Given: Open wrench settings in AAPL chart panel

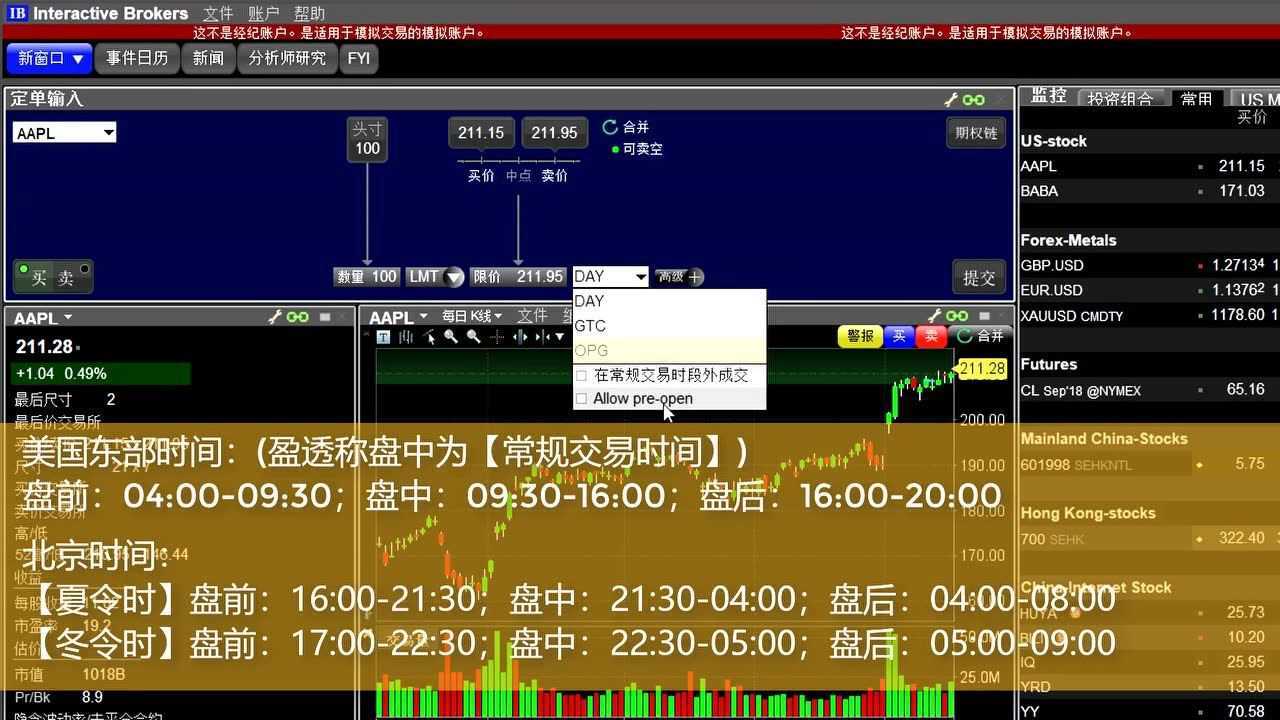Looking at the screenshot, I should click(935, 316).
